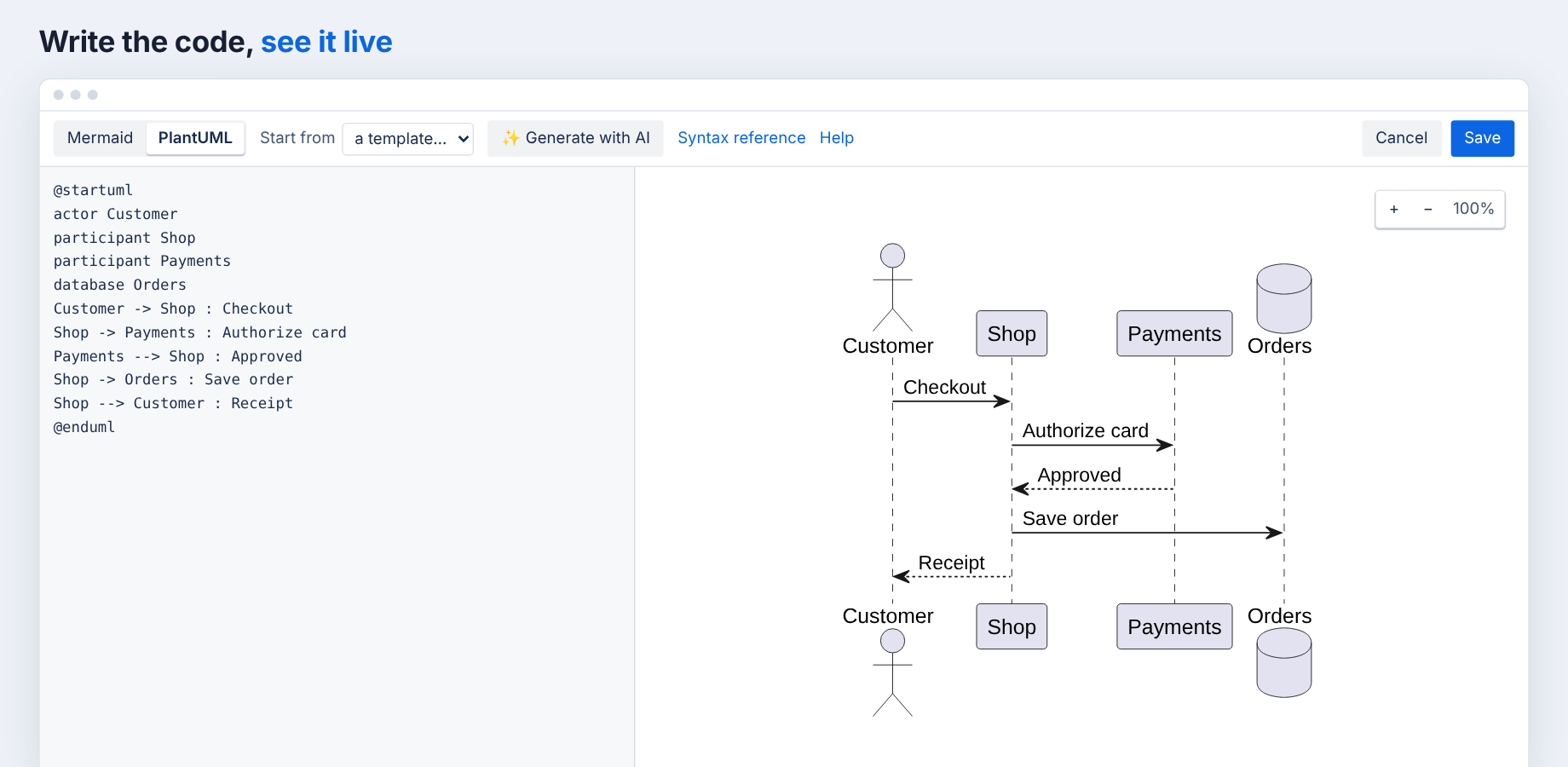The image size is (1568, 767).
Task: Click the Customer actor figure at top
Action: point(892,288)
